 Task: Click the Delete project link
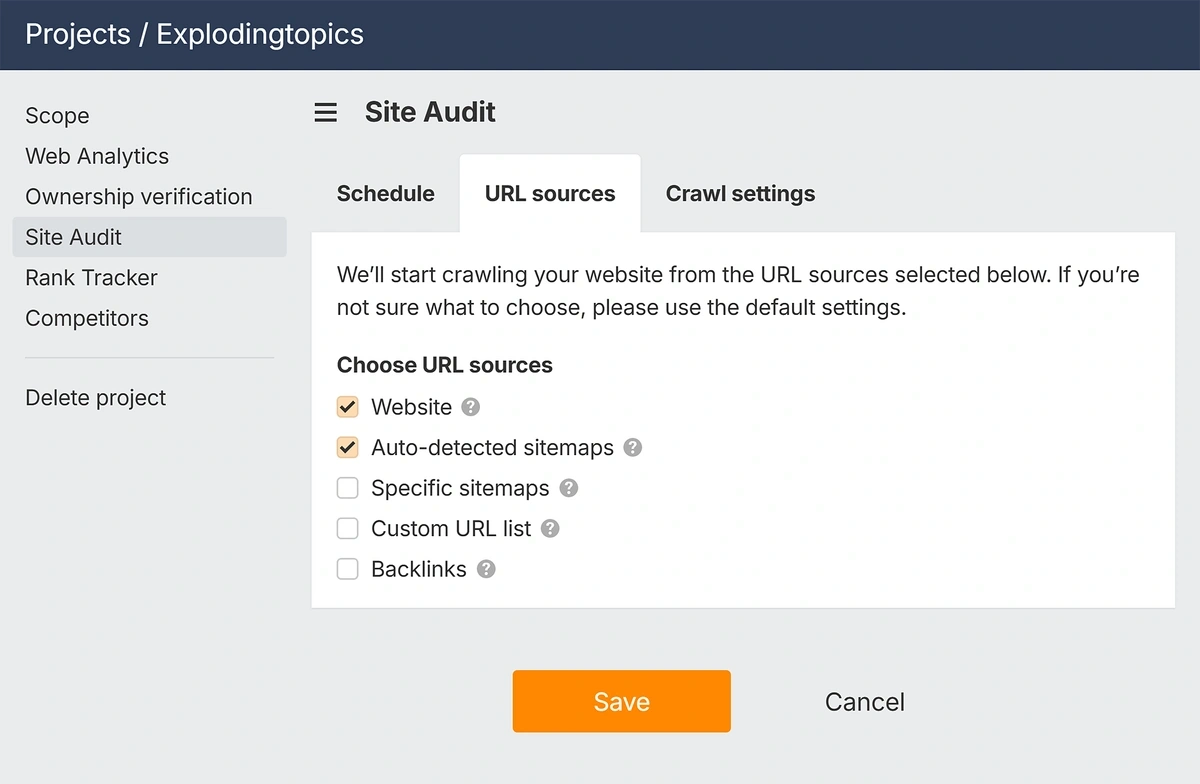click(96, 398)
